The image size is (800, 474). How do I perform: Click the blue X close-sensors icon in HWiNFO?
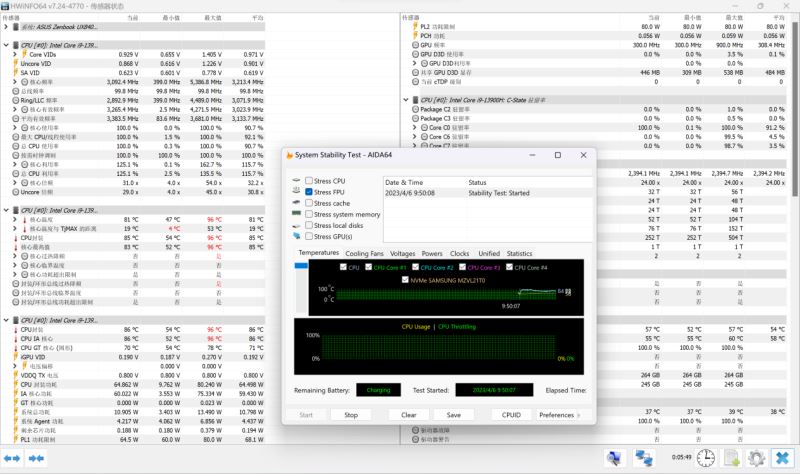782,458
